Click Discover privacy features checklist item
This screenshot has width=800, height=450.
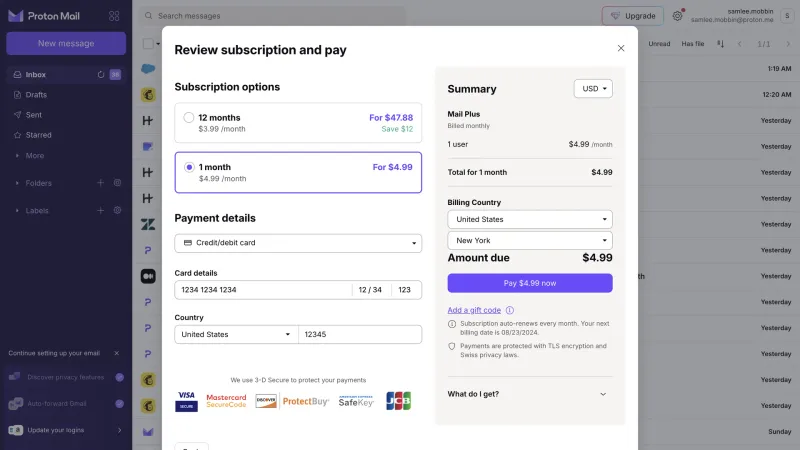66,378
